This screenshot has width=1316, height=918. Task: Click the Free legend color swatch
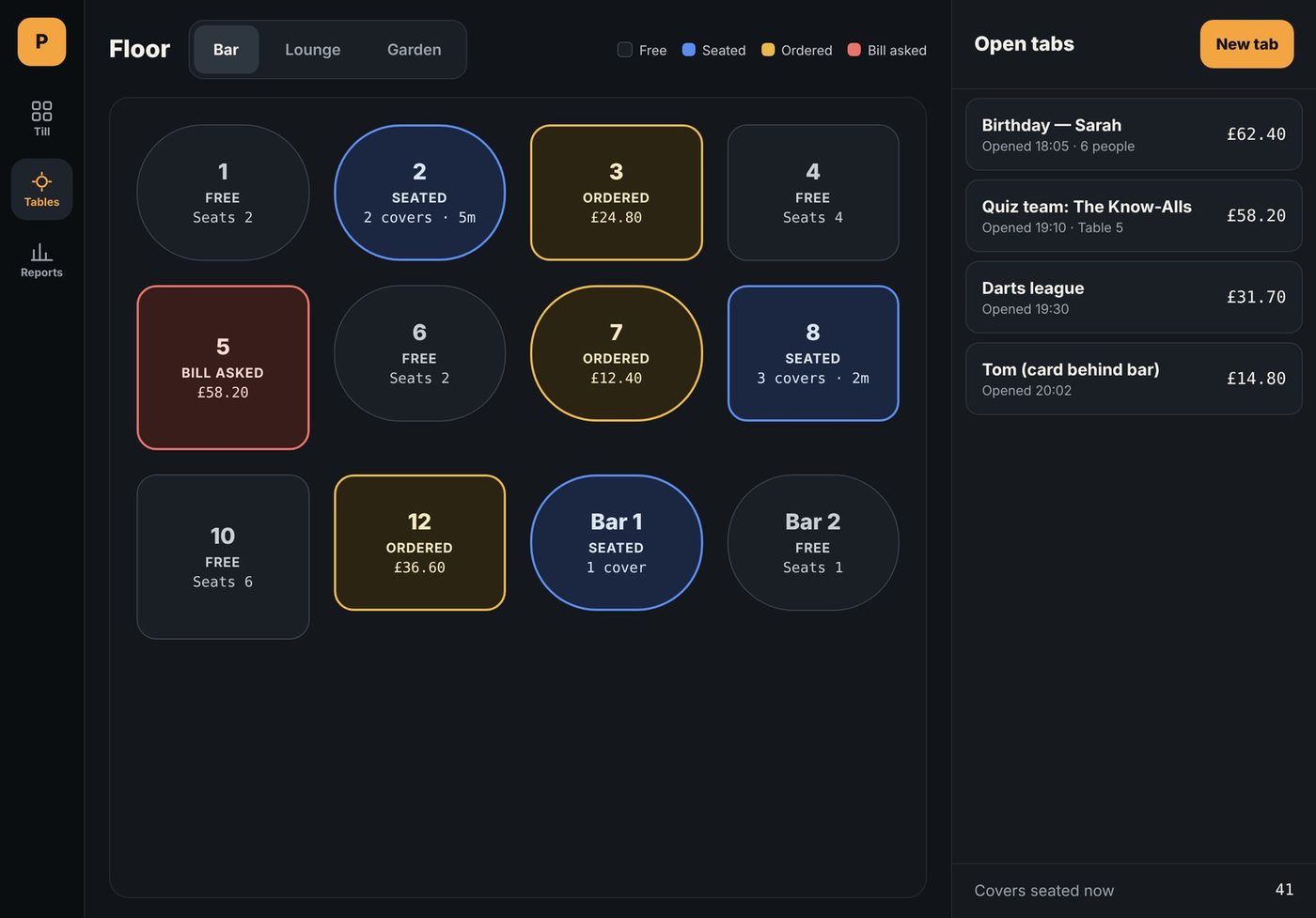pyautogui.click(x=625, y=50)
